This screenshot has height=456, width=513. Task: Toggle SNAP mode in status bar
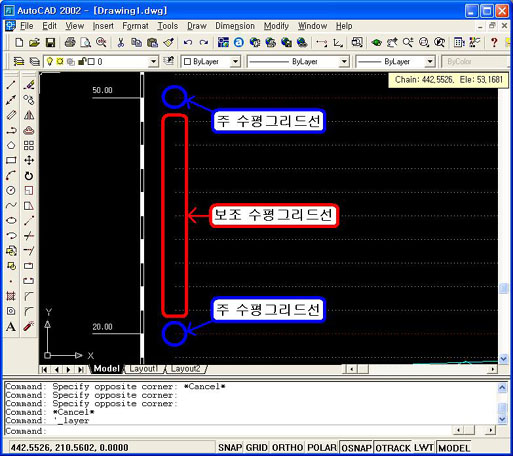click(230, 447)
